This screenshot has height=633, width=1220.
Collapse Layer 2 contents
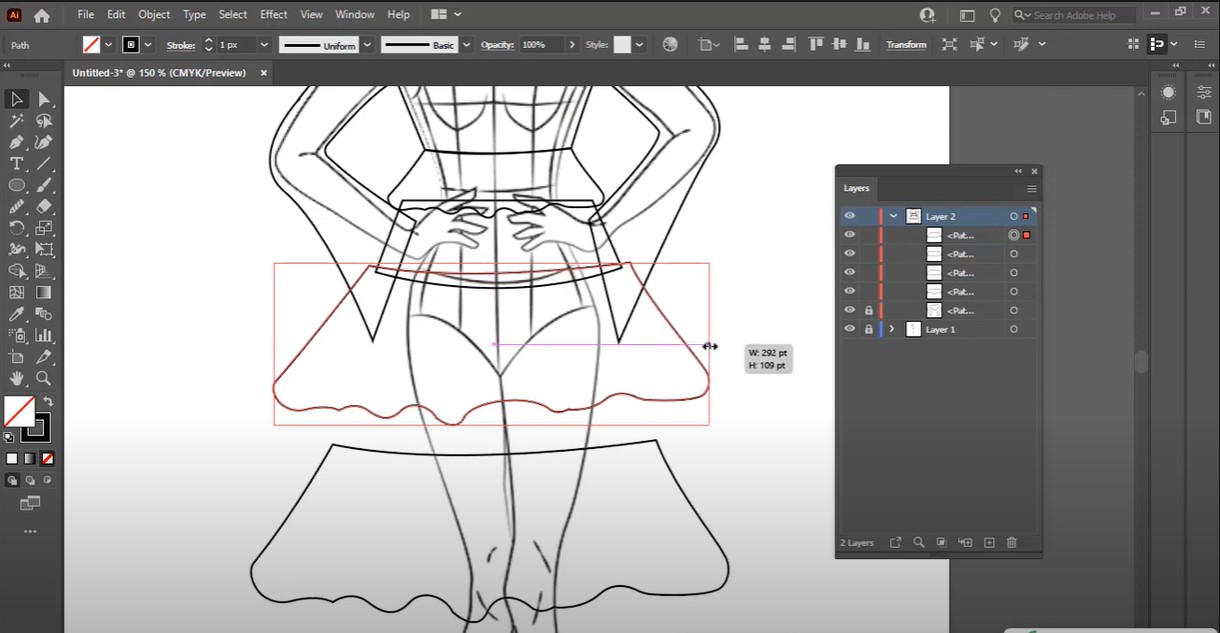pyautogui.click(x=893, y=216)
